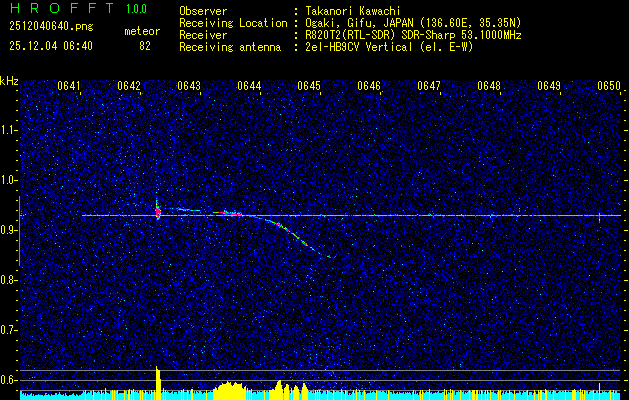Click the R820T2(RTL-SDR) SDR-Sharp receiver value
Viewport: 629px width, 400px height.
(412, 35)
